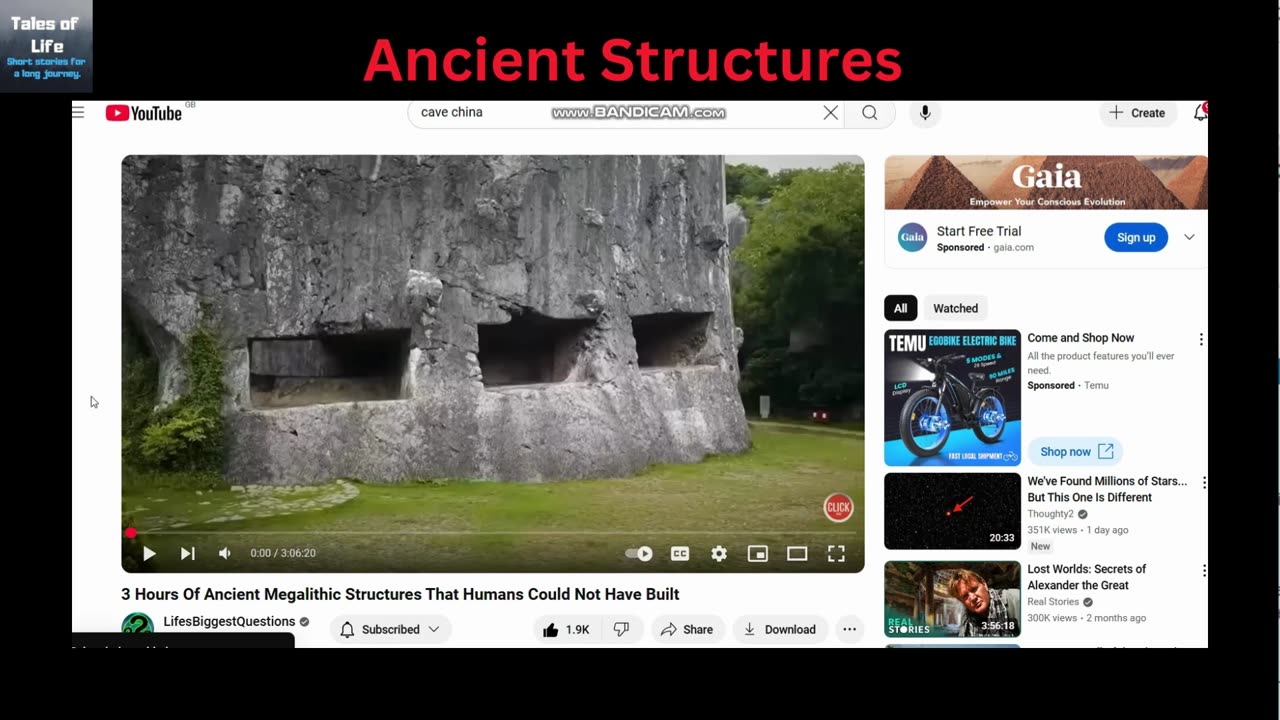Viewport: 1280px width, 720px height.
Task: Open the more actions ellipsis under the video
Action: pyautogui.click(x=849, y=629)
